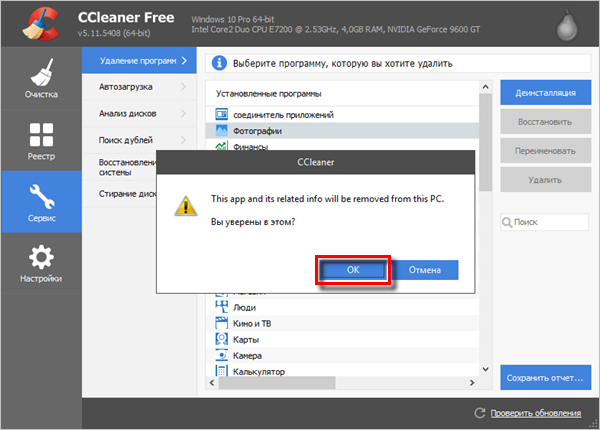Open the Стирание дисков tab

coord(119,194)
